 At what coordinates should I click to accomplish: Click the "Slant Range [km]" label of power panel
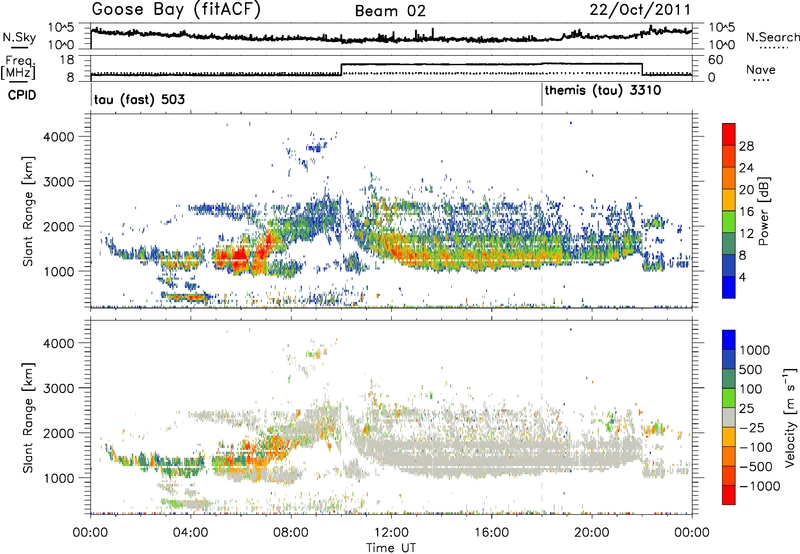[28, 211]
